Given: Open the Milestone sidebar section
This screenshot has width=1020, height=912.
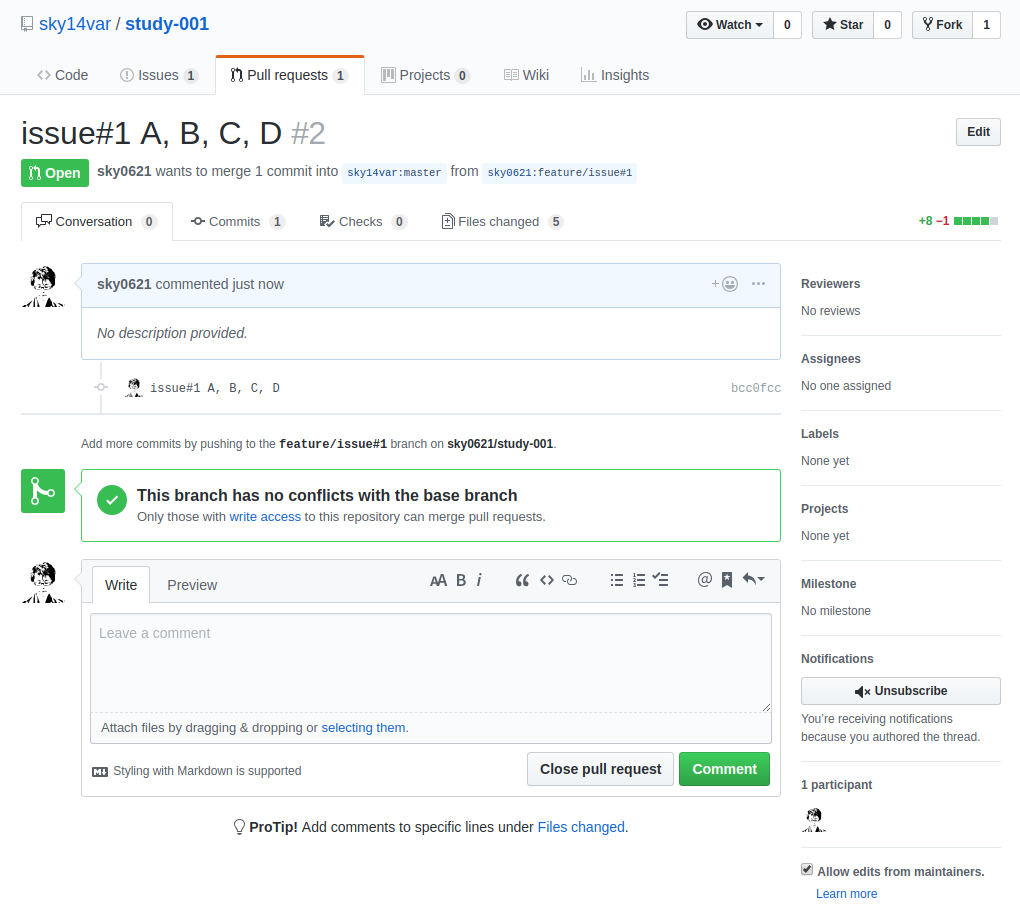Looking at the screenshot, I should [828, 583].
